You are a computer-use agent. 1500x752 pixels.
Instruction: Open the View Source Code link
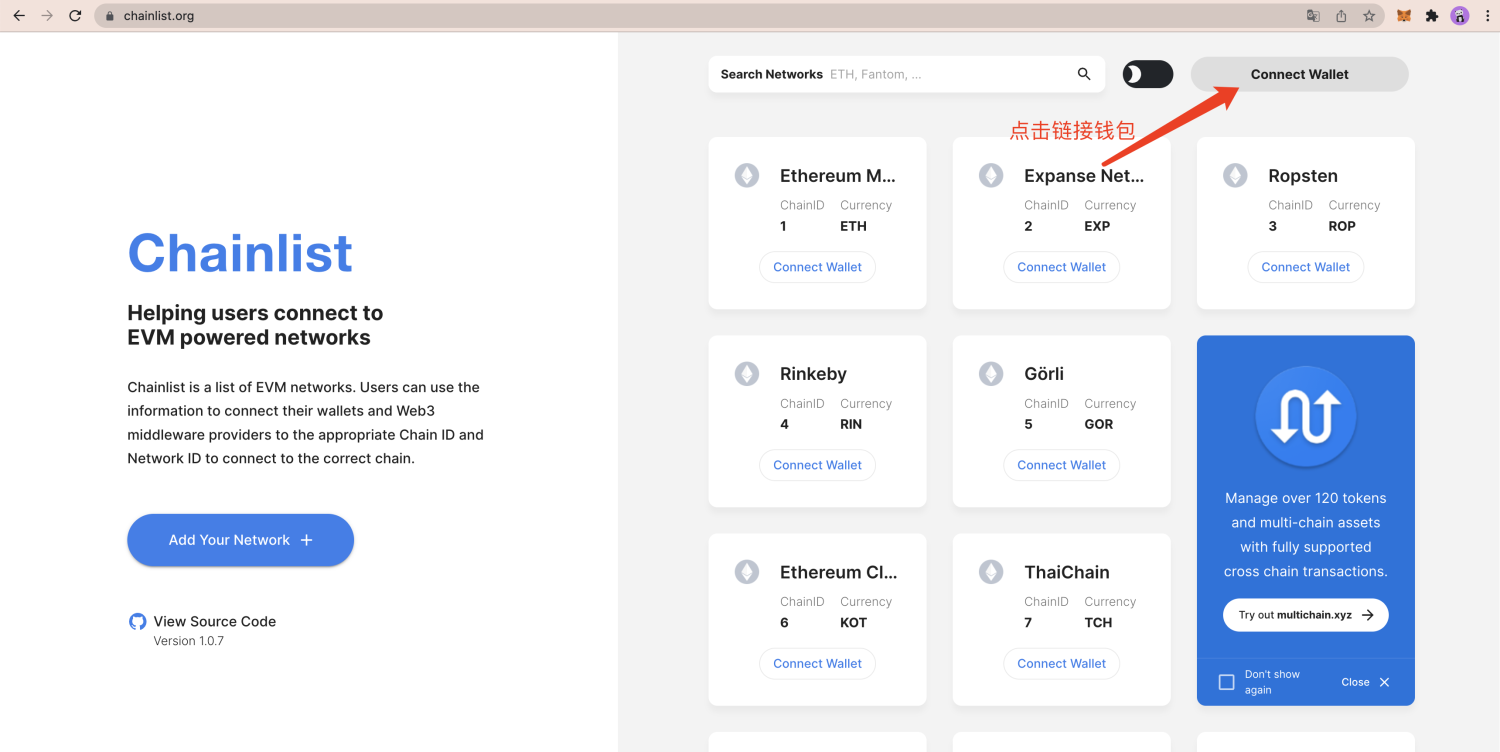(x=203, y=621)
